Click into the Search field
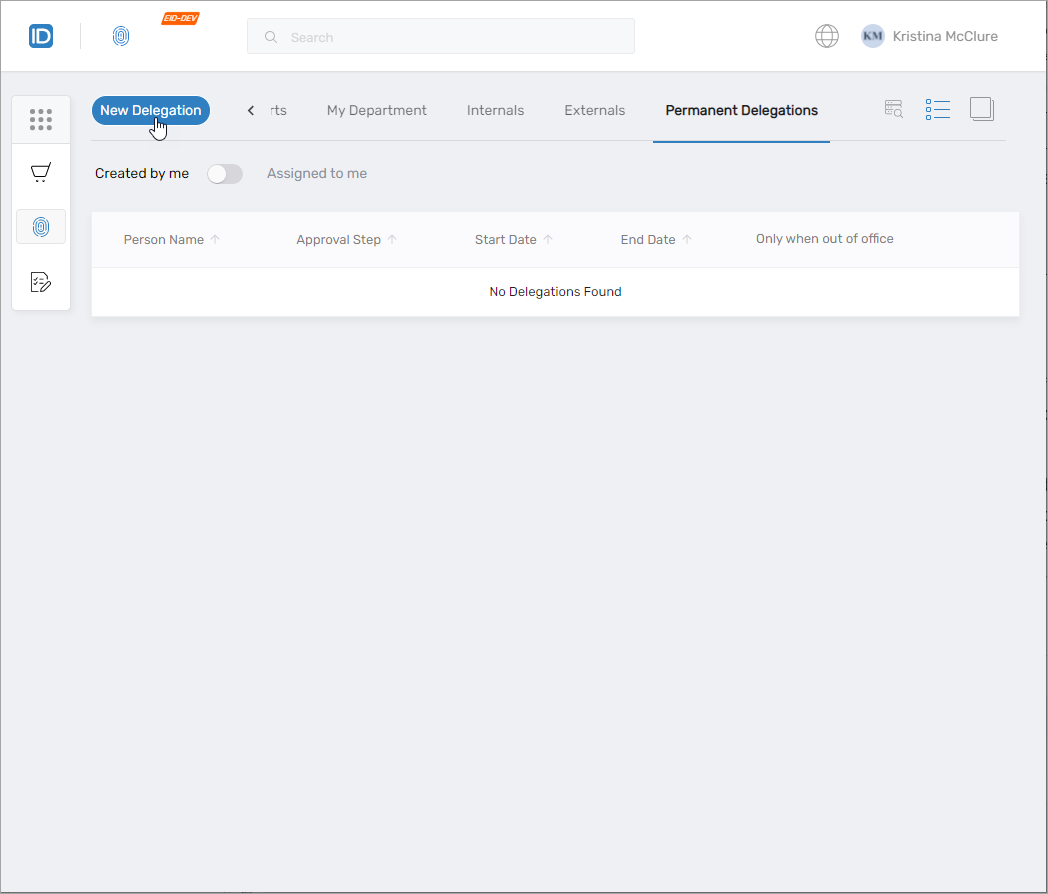Screen dimensions: 1048x894 [450, 37]
